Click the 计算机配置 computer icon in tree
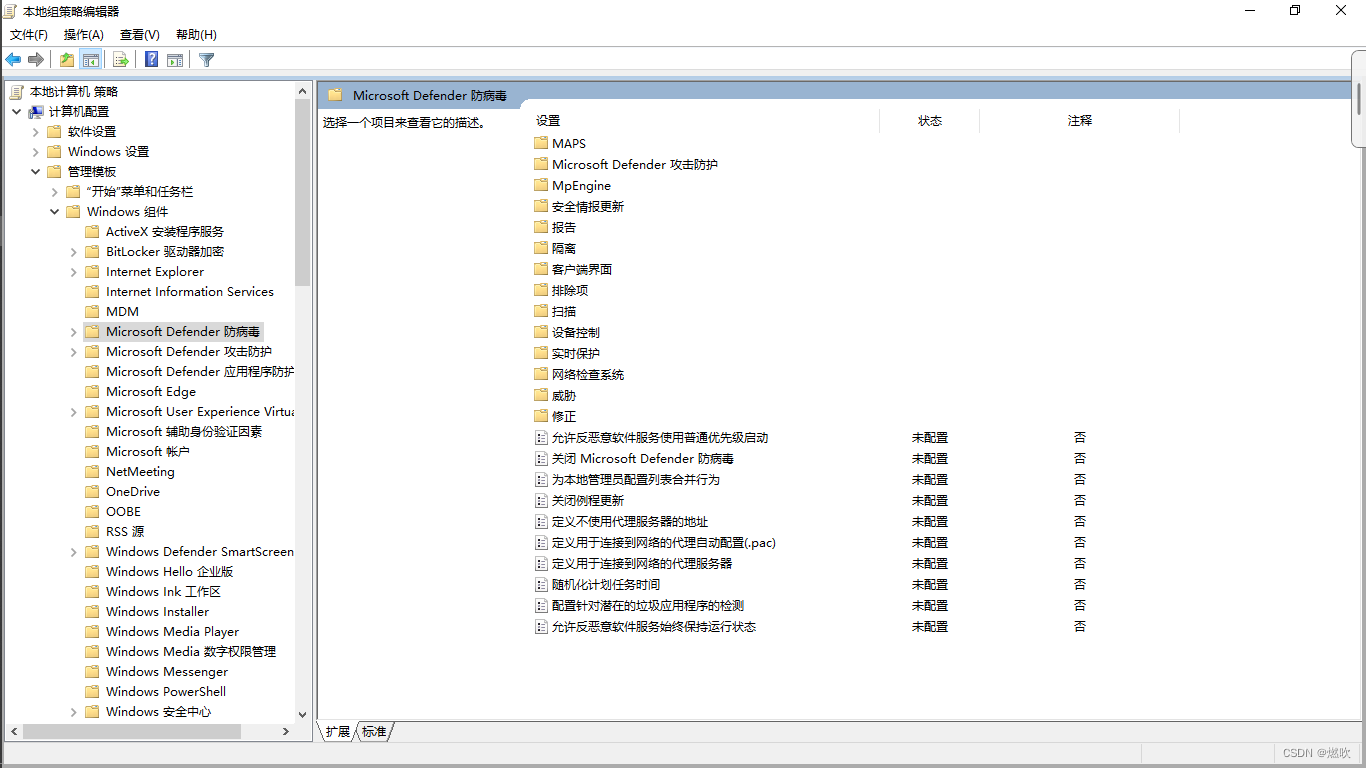The image size is (1366, 768). coord(36,111)
